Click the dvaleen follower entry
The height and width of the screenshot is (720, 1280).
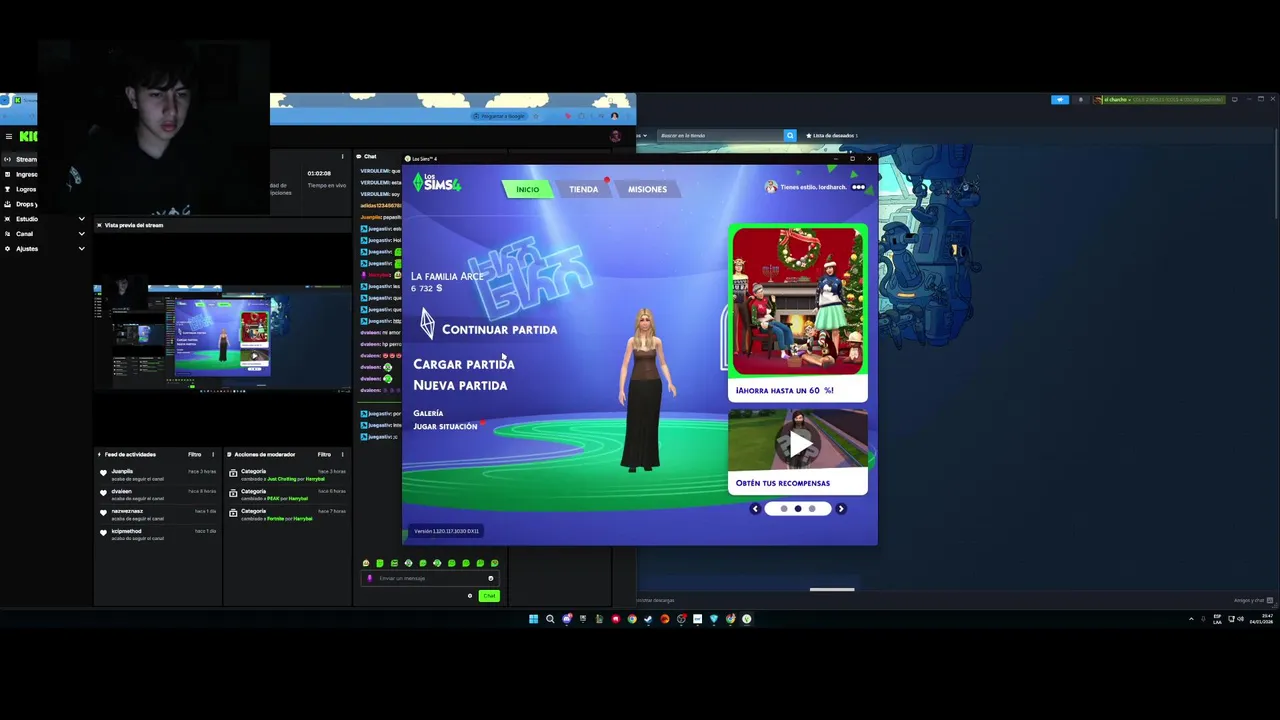(x=158, y=494)
